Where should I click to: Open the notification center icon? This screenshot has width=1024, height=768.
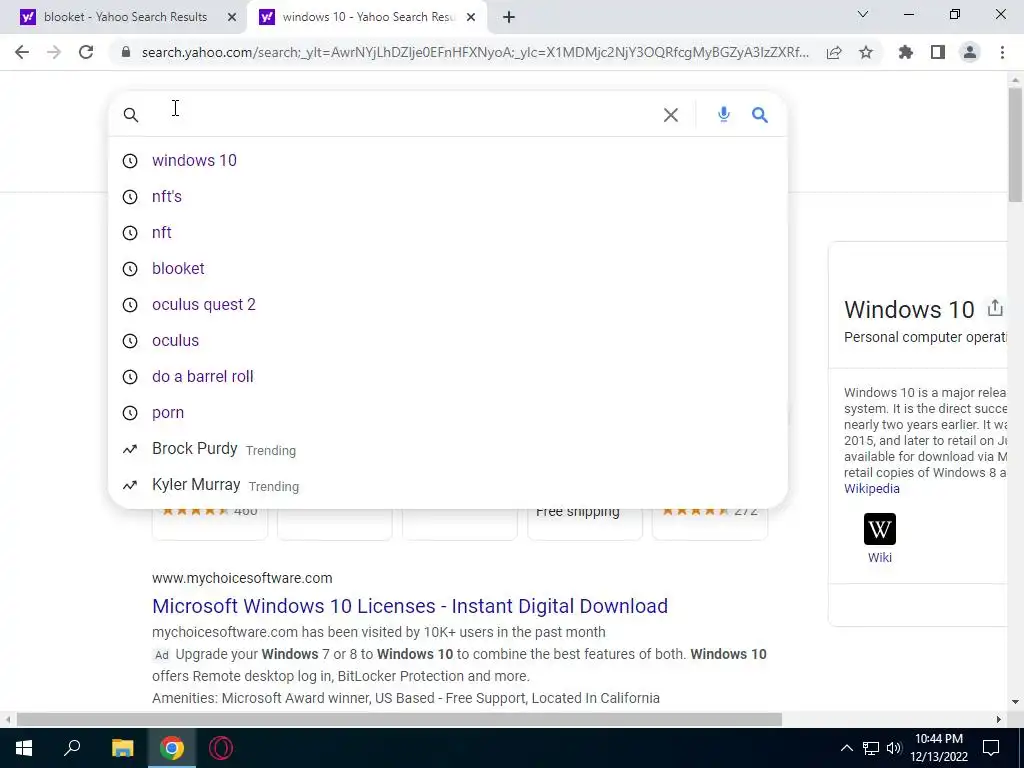[991, 748]
